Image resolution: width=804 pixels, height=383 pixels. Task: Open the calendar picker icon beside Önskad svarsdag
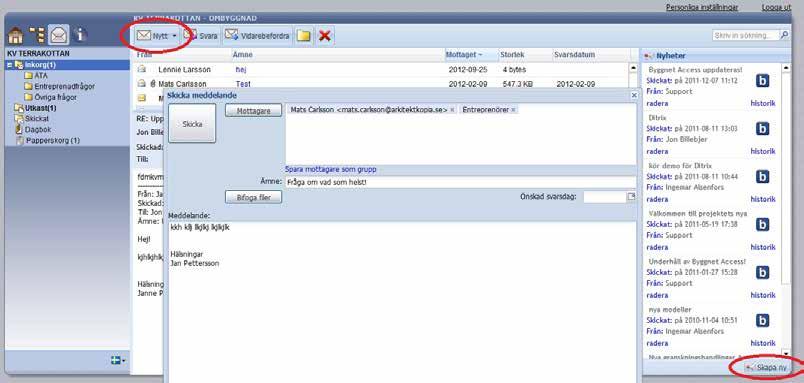pyautogui.click(x=631, y=196)
